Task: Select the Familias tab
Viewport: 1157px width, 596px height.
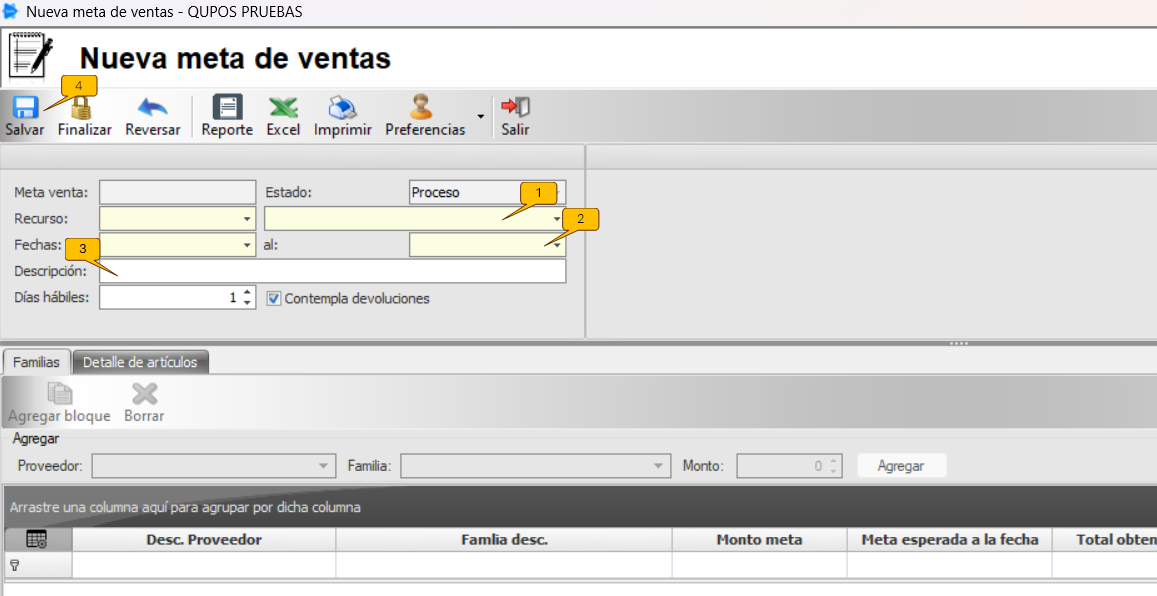Action: [36, 361]
